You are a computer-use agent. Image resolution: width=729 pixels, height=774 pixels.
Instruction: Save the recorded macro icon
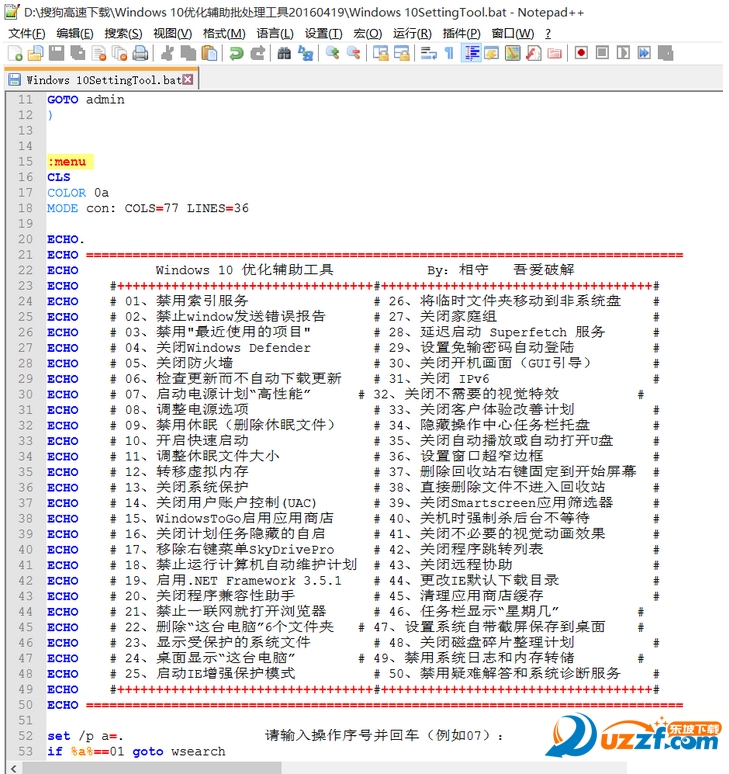click(665, 53)
